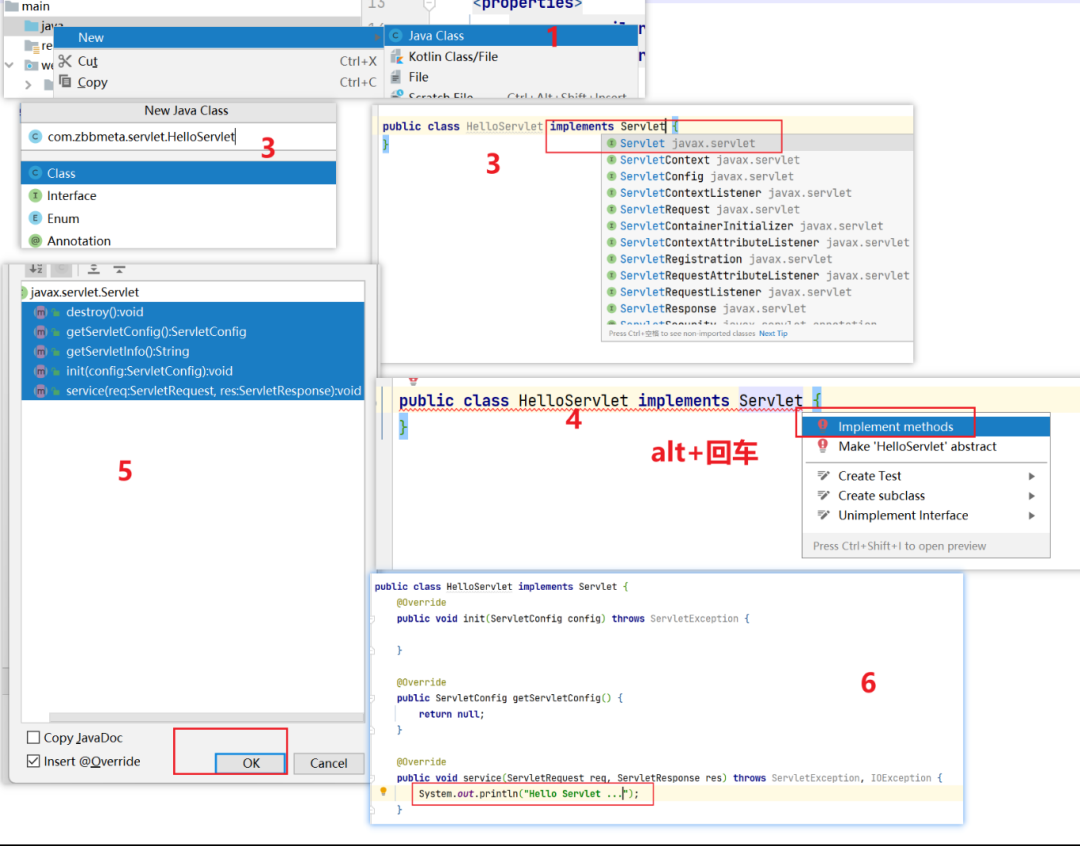Viewport: 1080px width, 846px height.
Task: Click the expand all toolbar icon
Action: click(94, 269)
